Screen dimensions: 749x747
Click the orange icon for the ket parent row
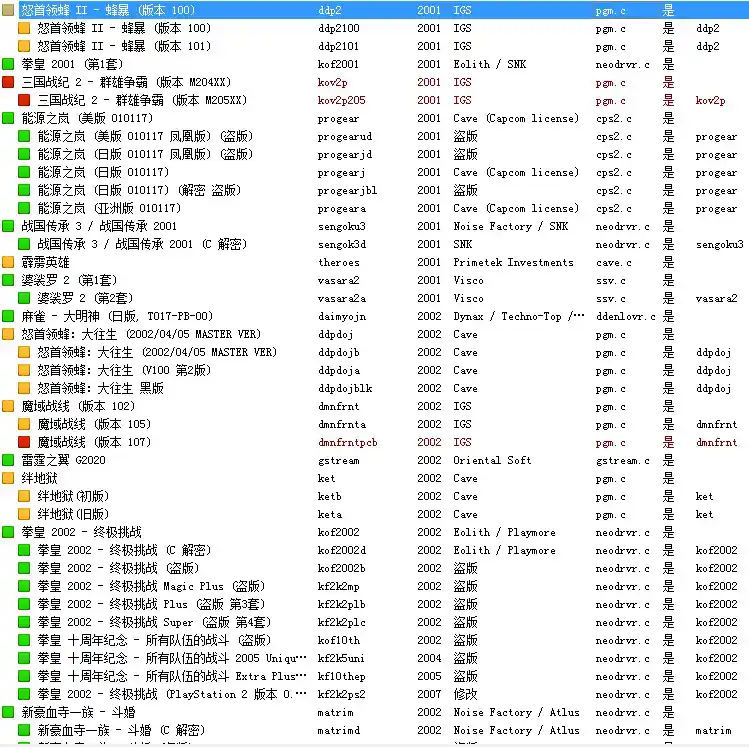(8, 478)
